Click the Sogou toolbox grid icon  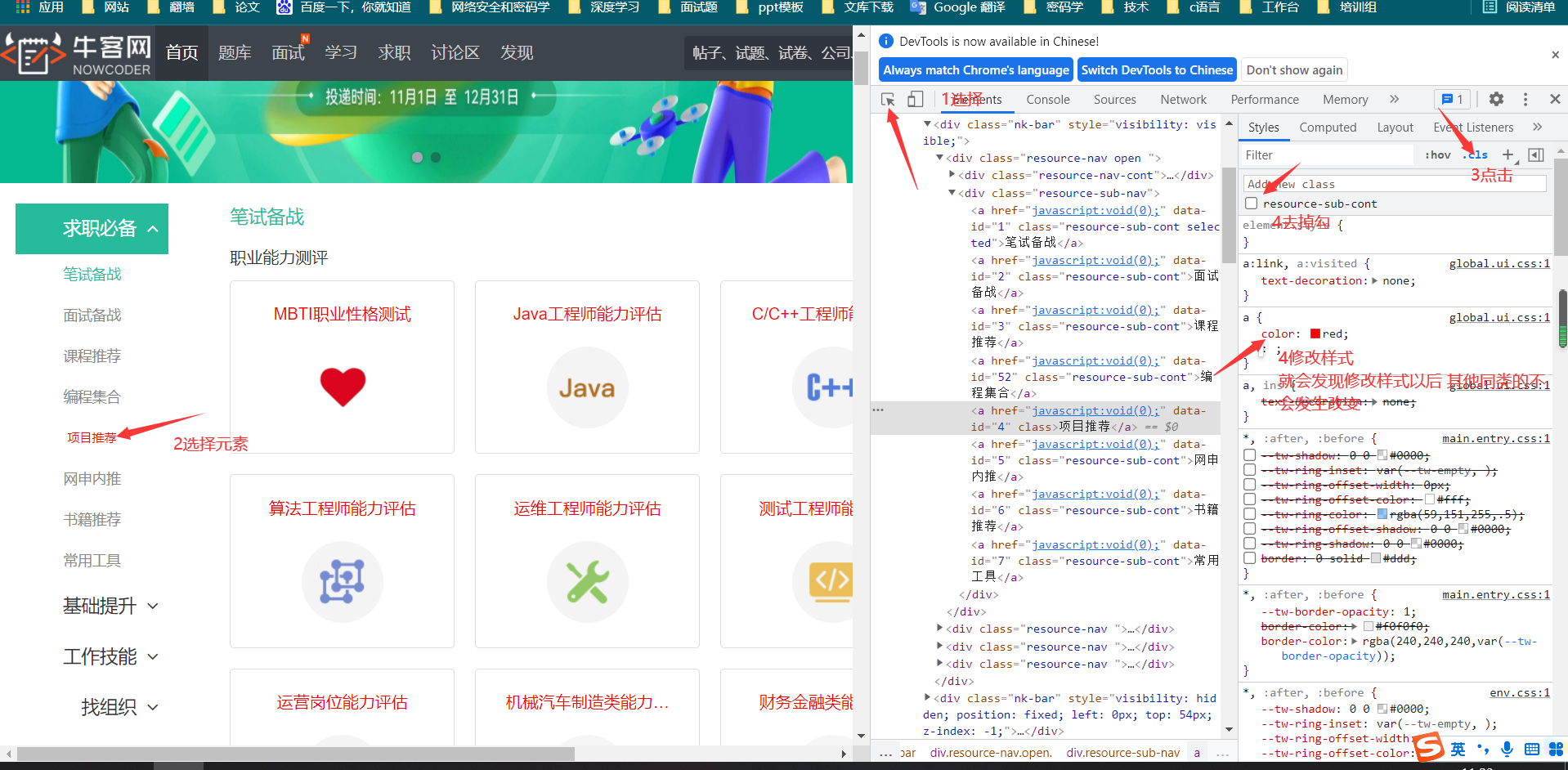[x=1556, y=749]
